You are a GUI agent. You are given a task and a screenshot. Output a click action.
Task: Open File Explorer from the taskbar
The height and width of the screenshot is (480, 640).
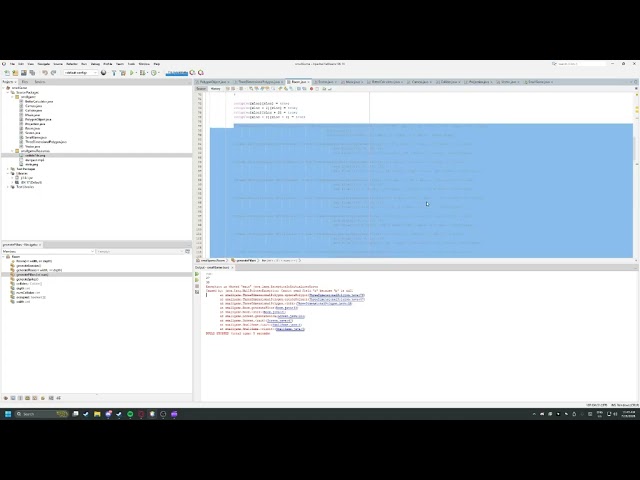[97, 414]
